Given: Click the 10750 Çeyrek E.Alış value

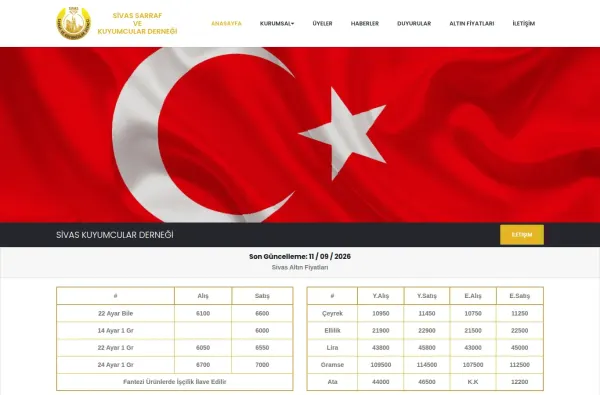Looking at the screenshot, I should click(473, 313).
